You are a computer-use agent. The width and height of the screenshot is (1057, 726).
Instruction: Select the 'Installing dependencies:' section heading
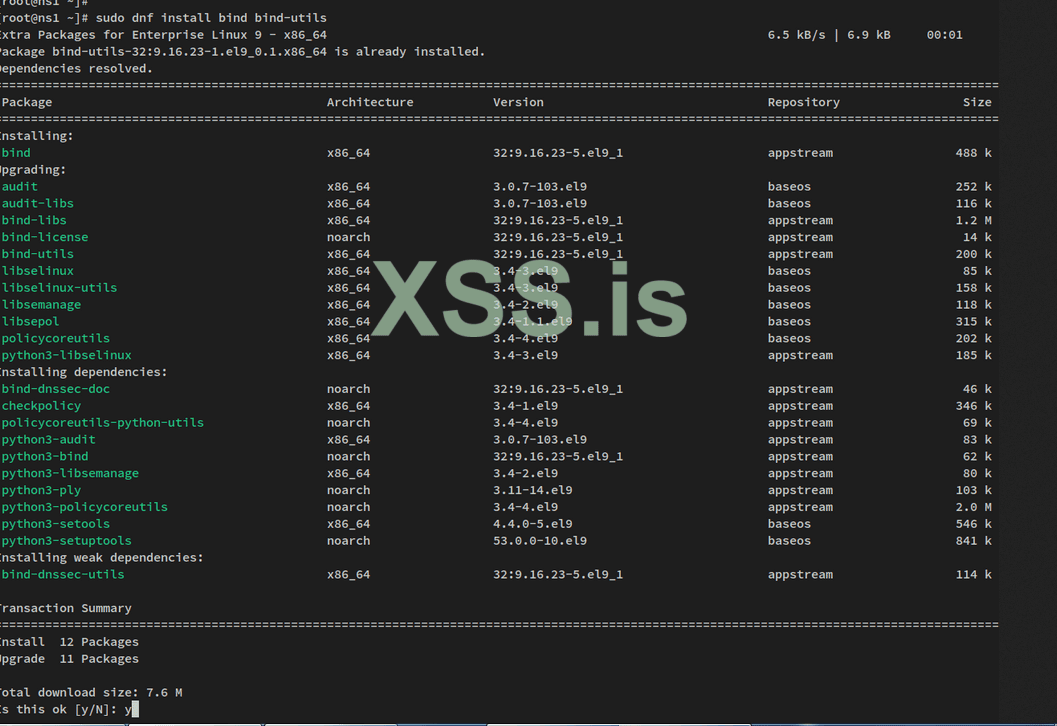[x=84, y=372]
